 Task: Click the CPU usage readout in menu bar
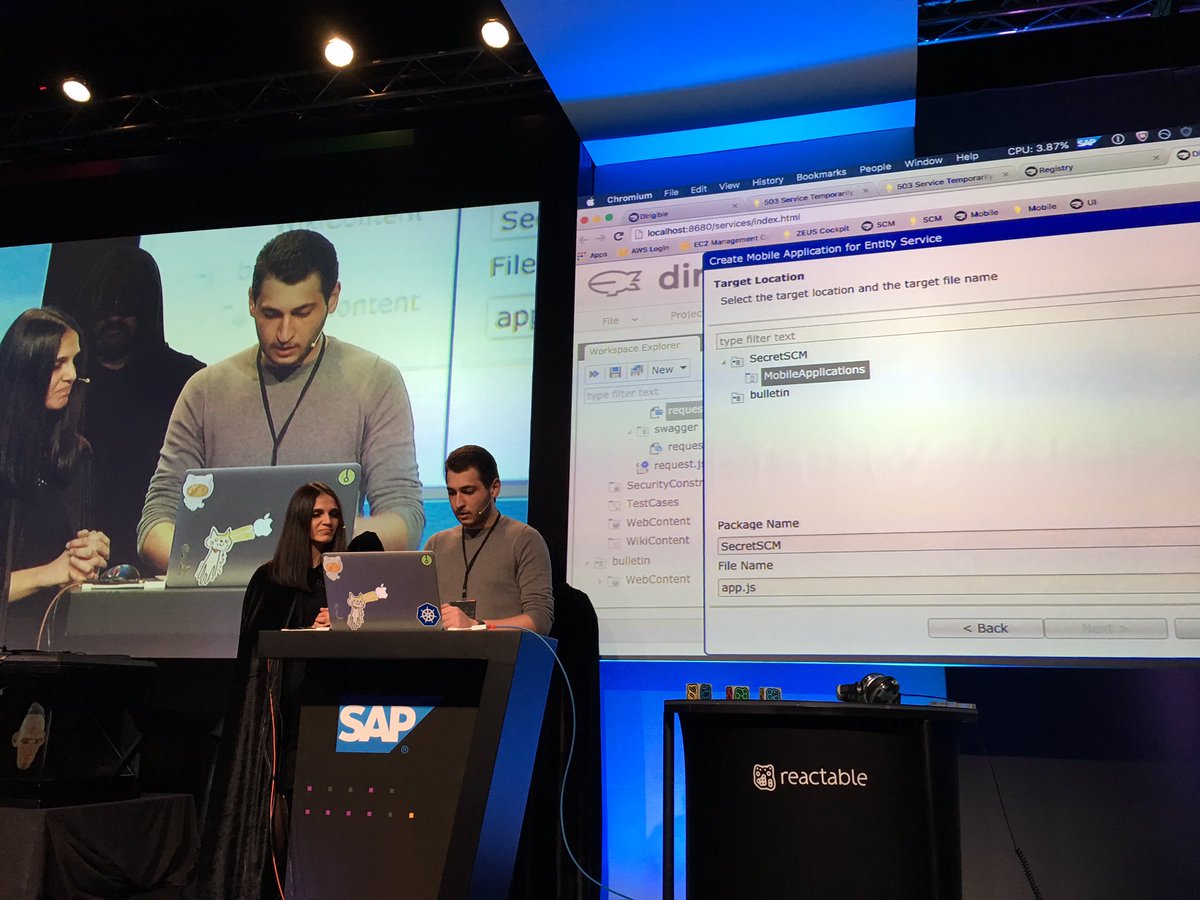[1037, 148]
